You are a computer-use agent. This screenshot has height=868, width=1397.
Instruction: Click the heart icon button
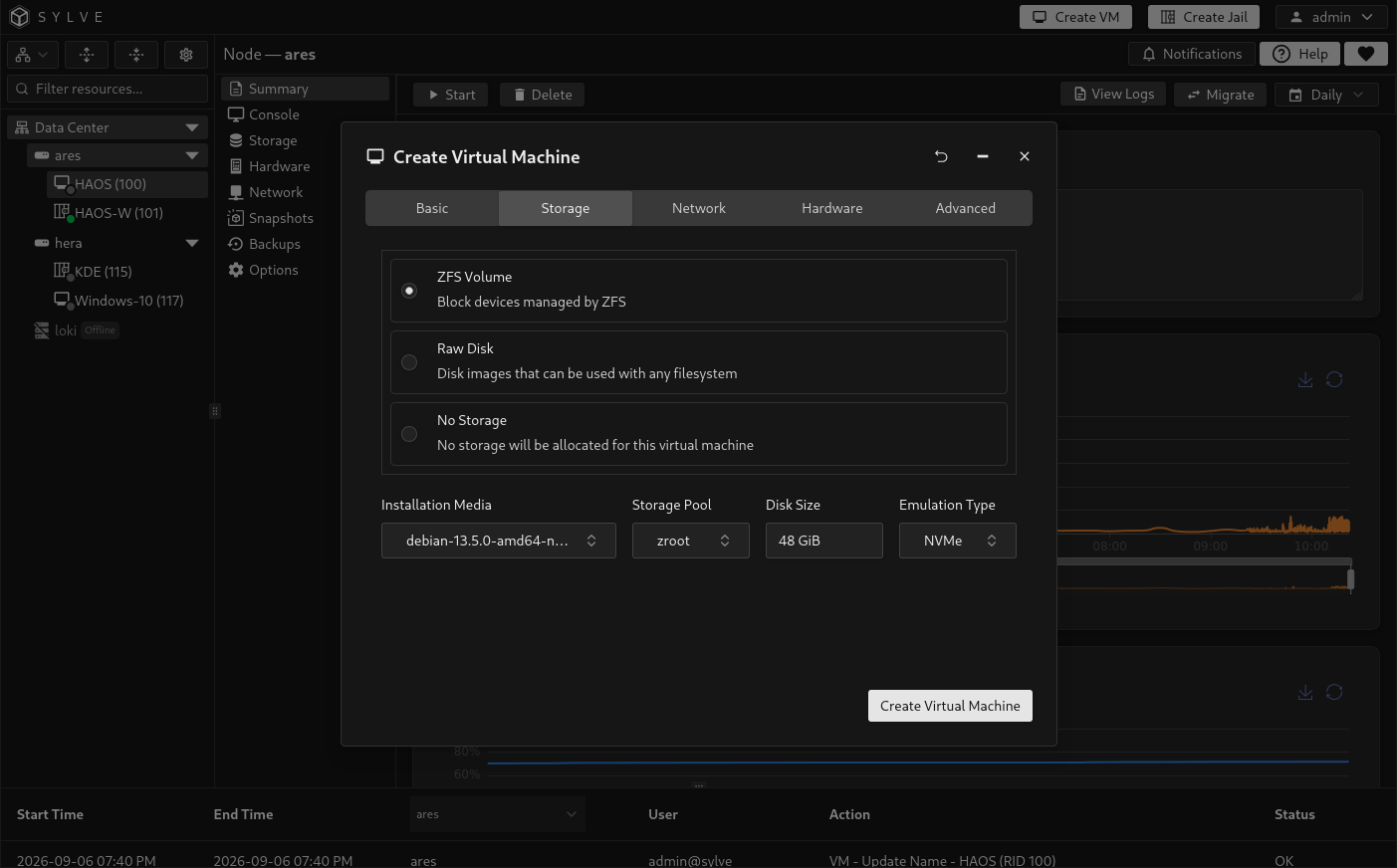pyautogui.click(x=1366, y=54)
